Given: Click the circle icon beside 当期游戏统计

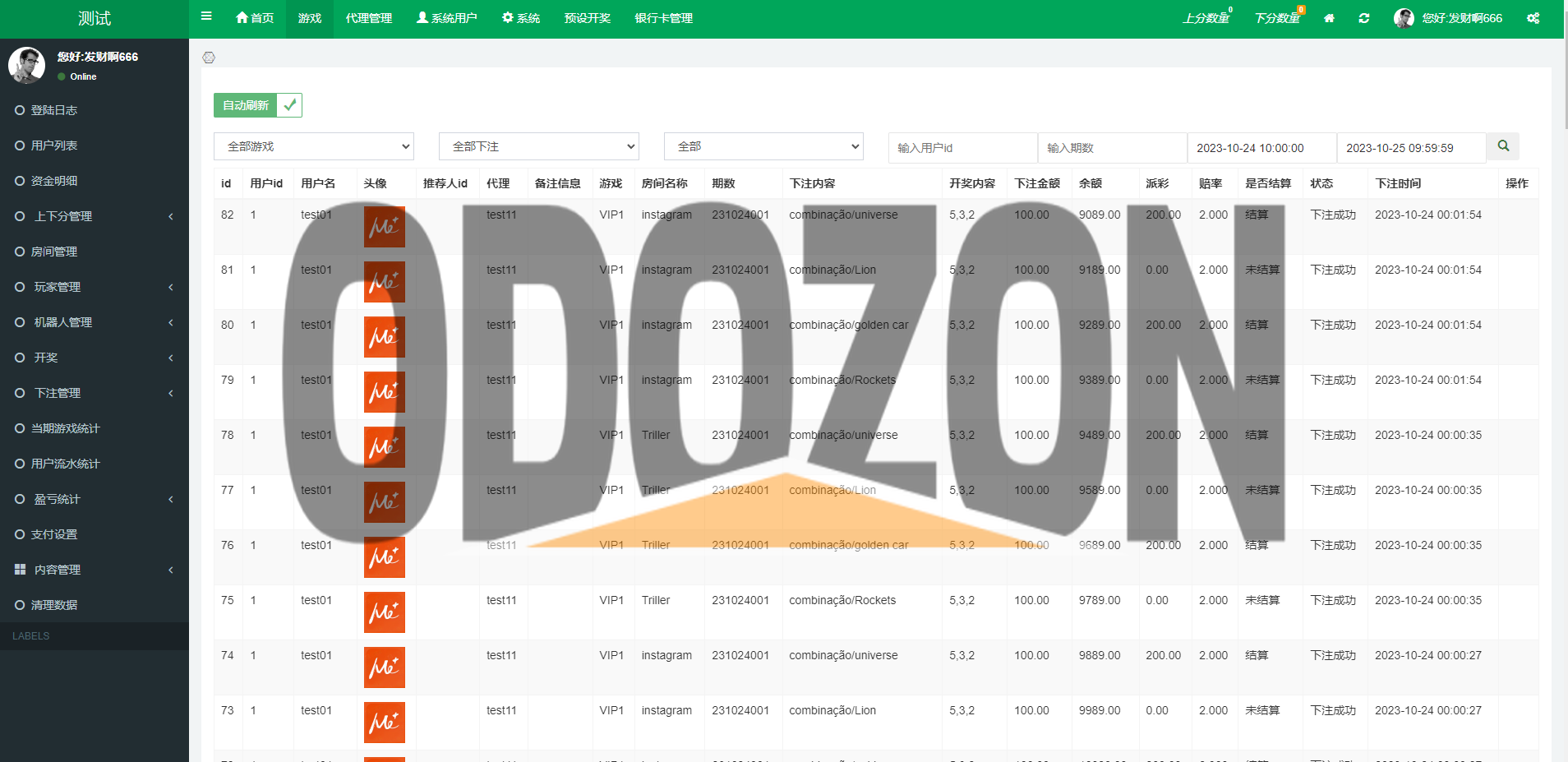Looking at the screenshot, I should pos(20,428).
